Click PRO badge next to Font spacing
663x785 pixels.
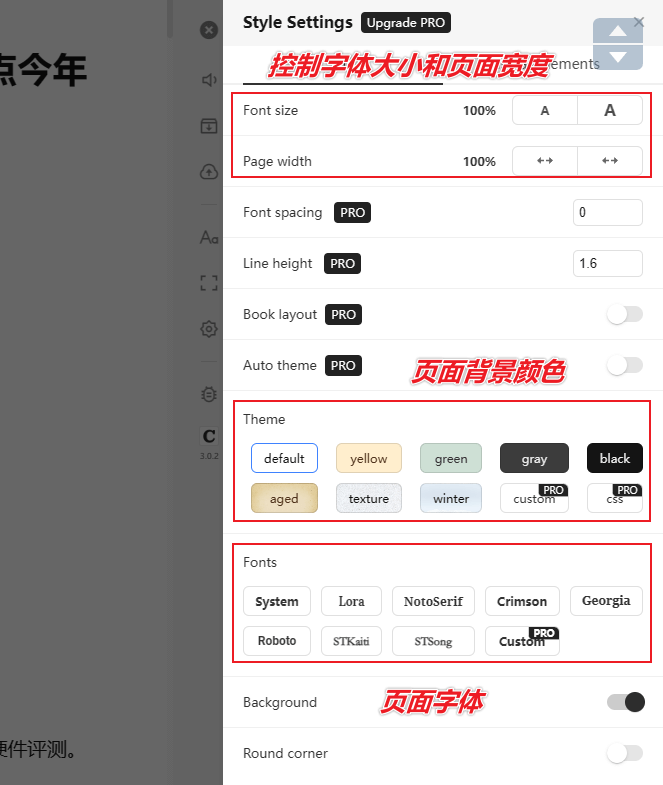click(x=353, y=212)
